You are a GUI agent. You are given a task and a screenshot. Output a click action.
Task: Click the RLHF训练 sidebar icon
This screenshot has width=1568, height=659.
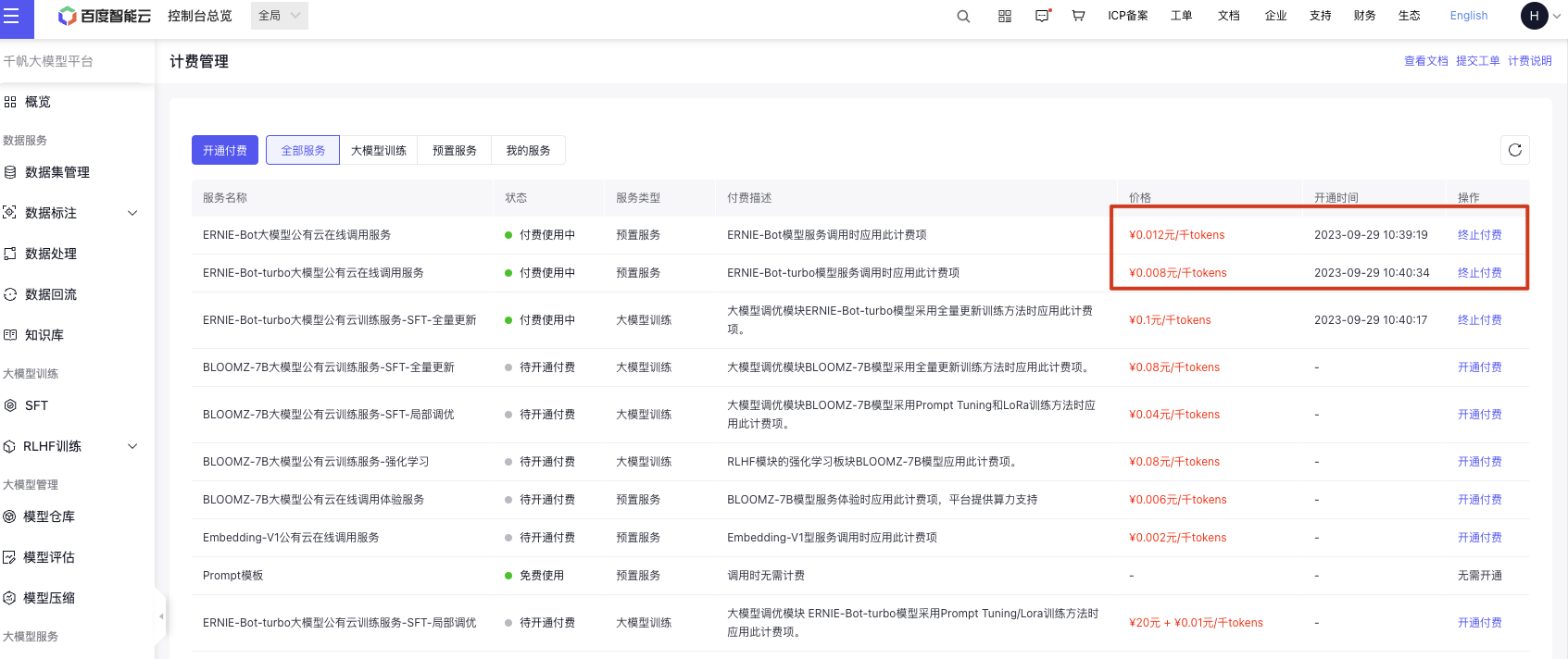tap(10, 446)
